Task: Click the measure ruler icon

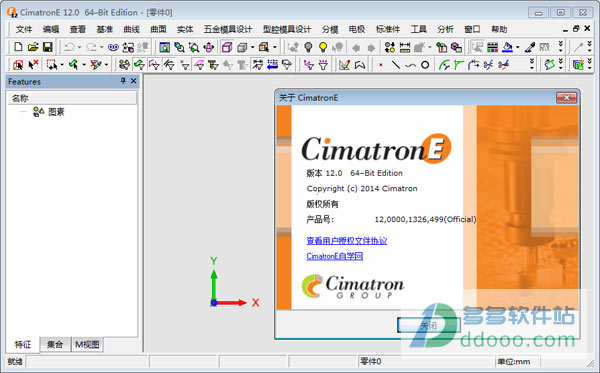Action: [x=404, y=47]
